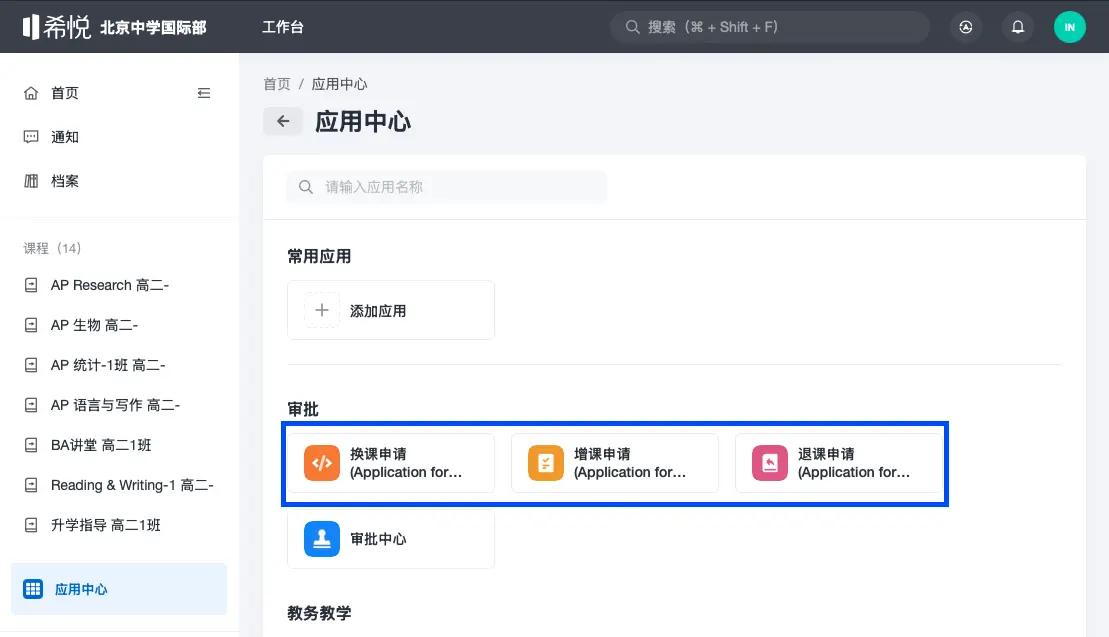Open the 退课申请 application
This screenshot has width=1109, height=637.
pos(840,463)
